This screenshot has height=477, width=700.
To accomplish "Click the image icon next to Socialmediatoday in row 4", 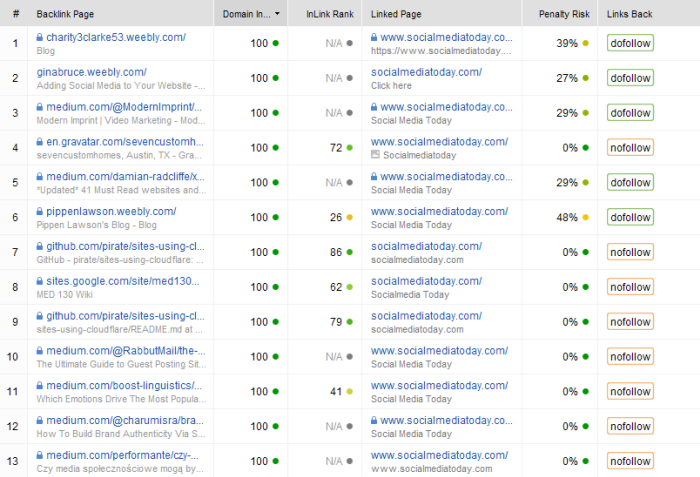I will point(375,155).
